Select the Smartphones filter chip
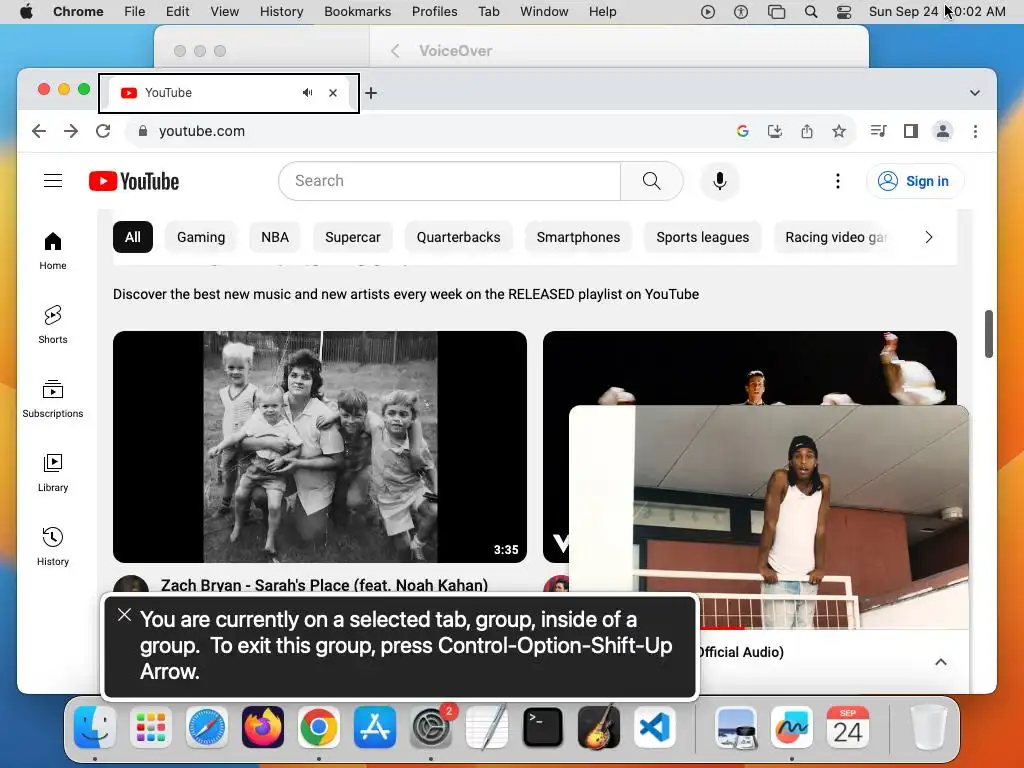Viewport: 1024px width, 768px height. click(578, 237)
